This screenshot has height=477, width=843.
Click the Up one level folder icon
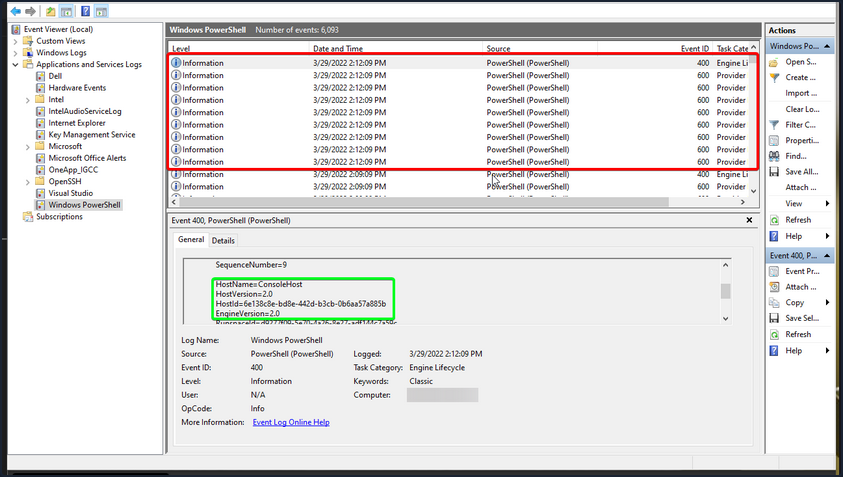pyautogui.click(x=51, y=11)
